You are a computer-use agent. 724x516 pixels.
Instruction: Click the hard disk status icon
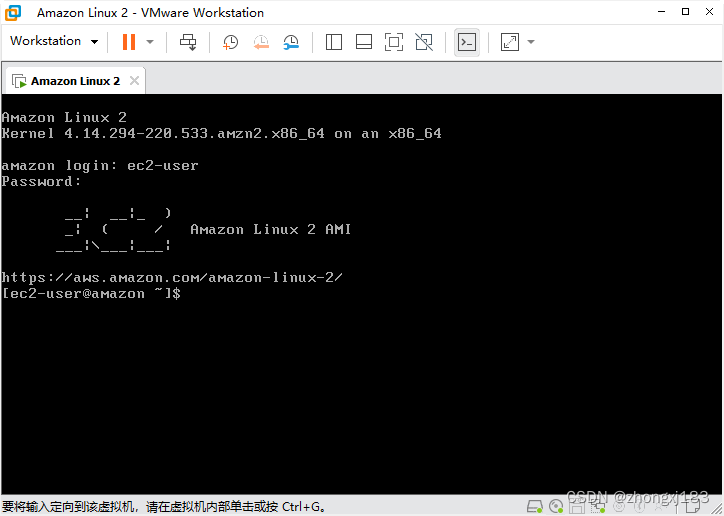(x=535, y=506)
